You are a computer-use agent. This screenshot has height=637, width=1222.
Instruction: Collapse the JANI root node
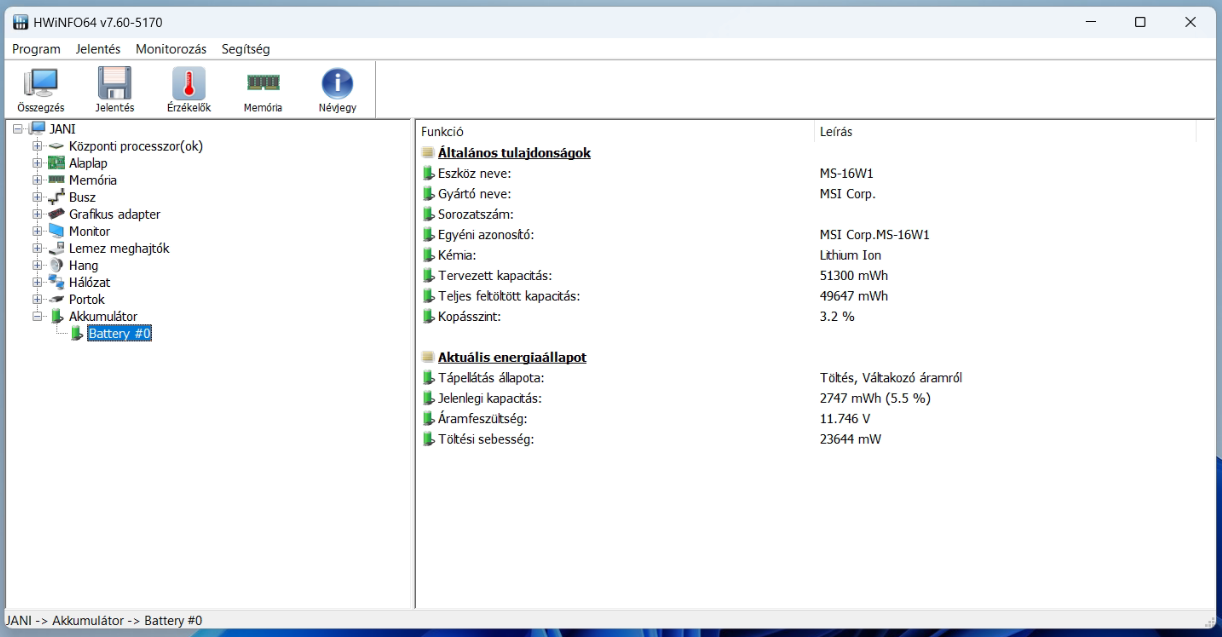(18, 129)
